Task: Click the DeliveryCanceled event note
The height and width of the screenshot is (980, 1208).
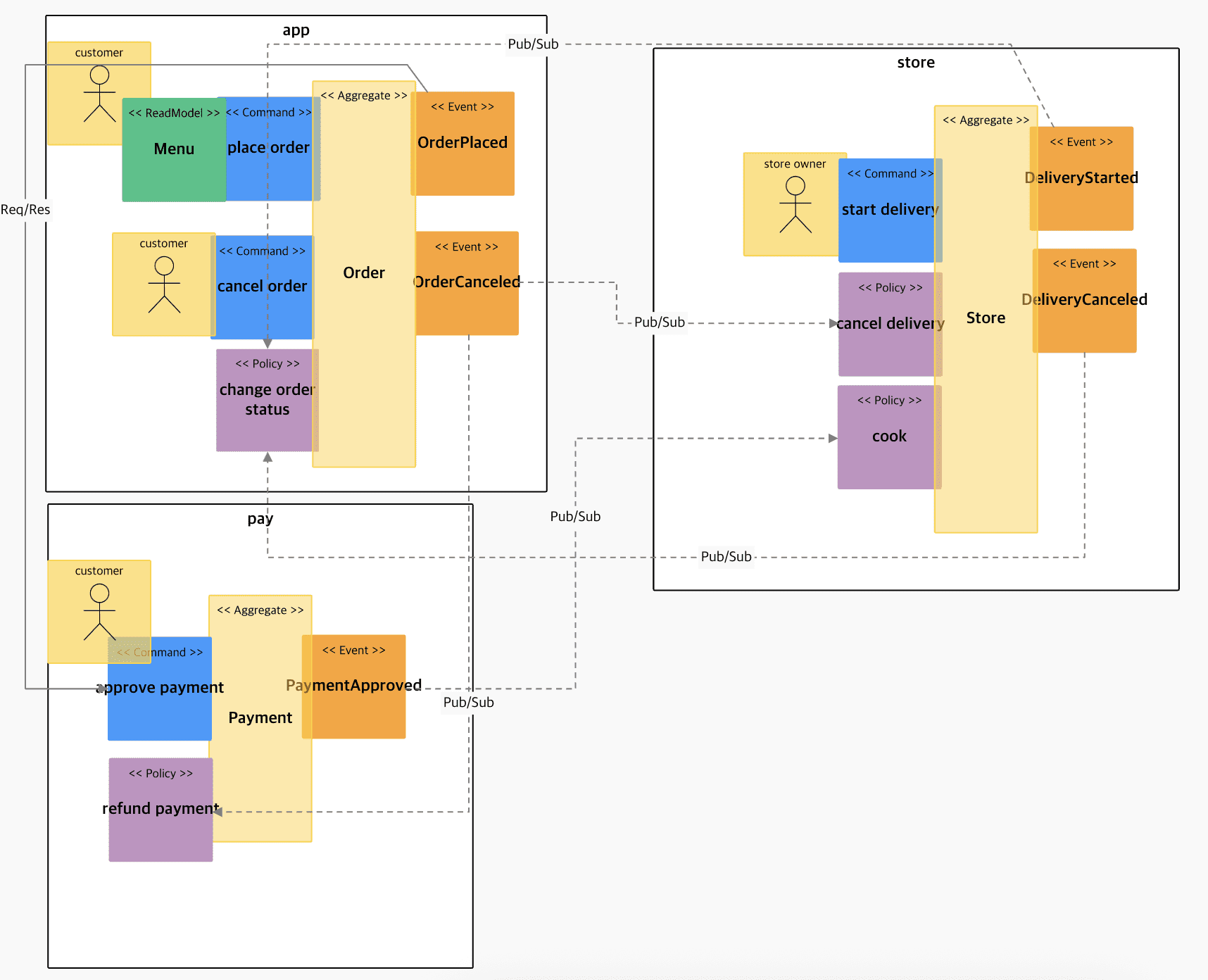Action: (x=1084, y=301)
